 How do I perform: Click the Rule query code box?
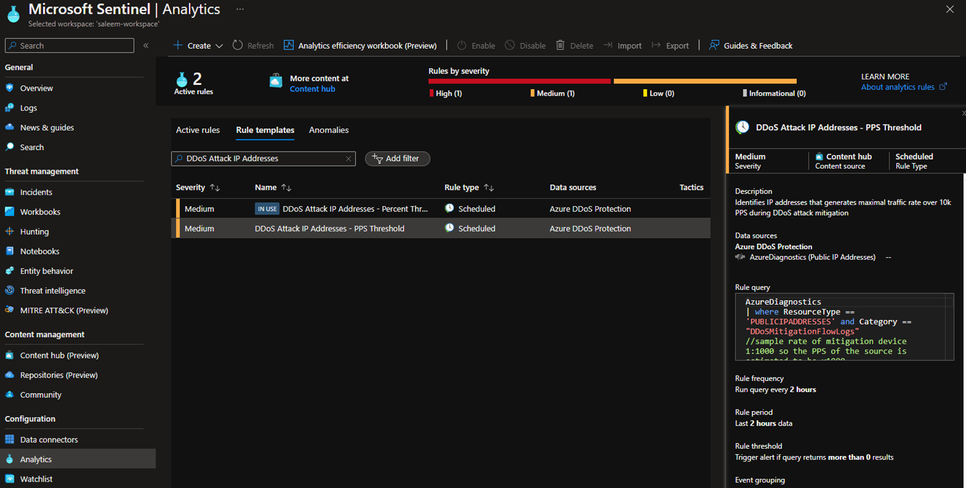[844, 327]
